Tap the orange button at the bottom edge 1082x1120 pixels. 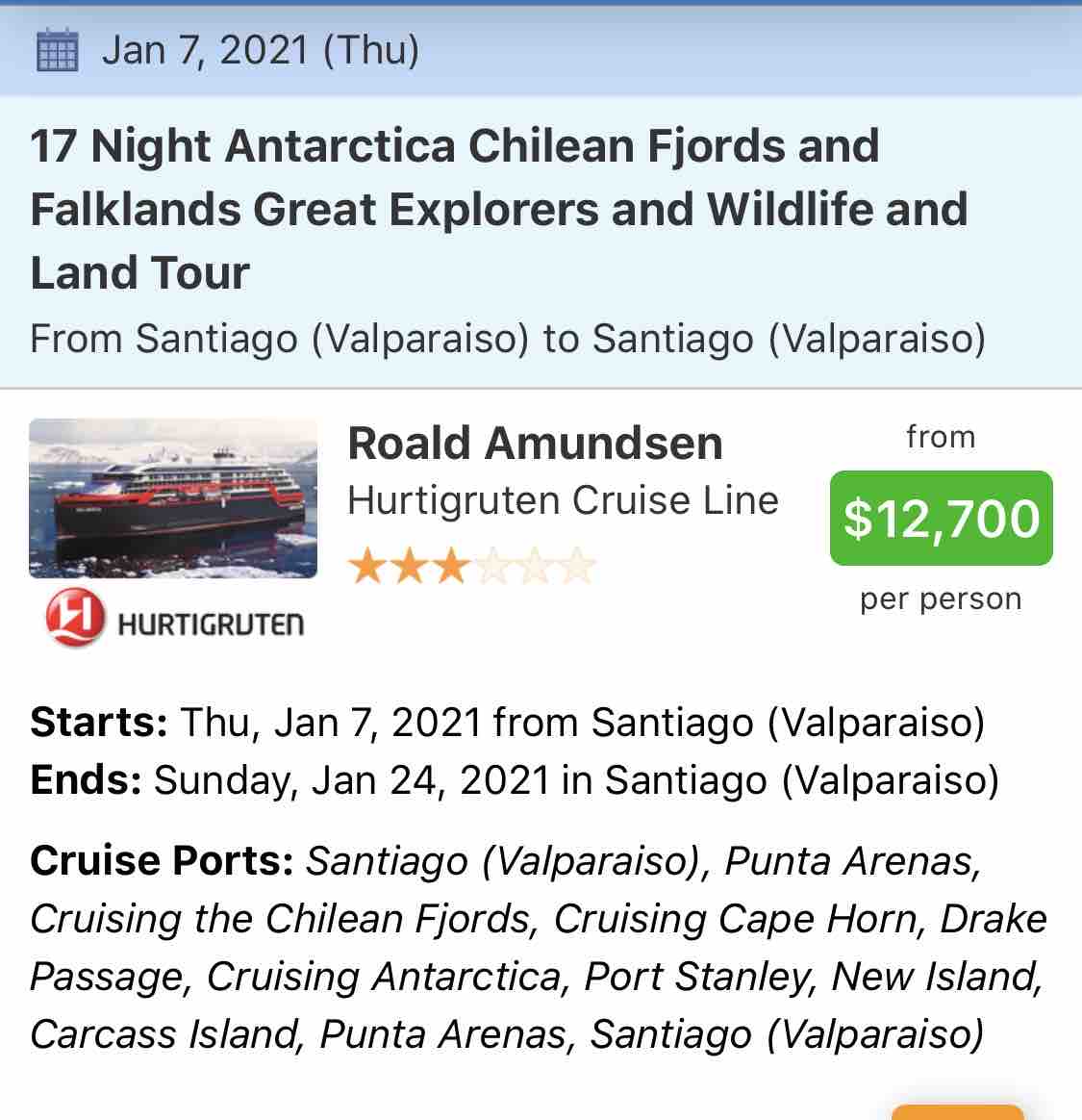[x=957, y=1112]
